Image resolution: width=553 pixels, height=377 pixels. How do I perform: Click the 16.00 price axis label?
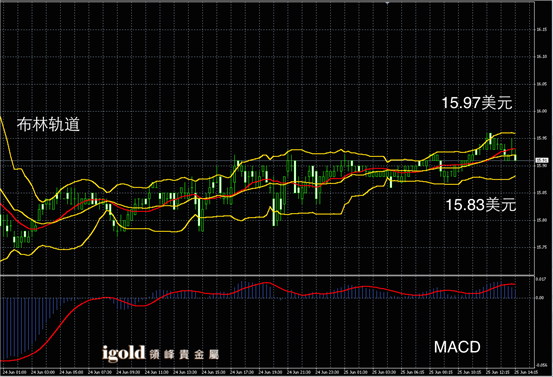click(542, 111)
